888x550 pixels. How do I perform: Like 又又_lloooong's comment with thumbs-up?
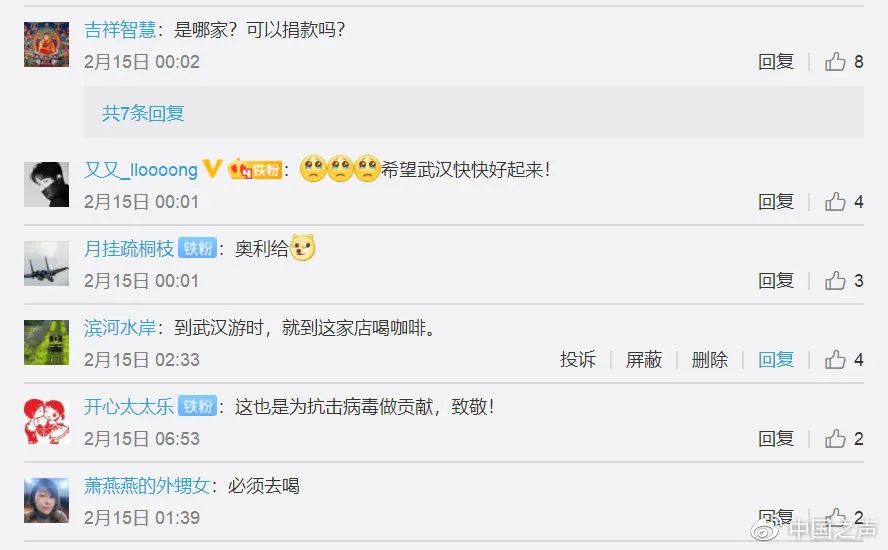click(835, 201)
